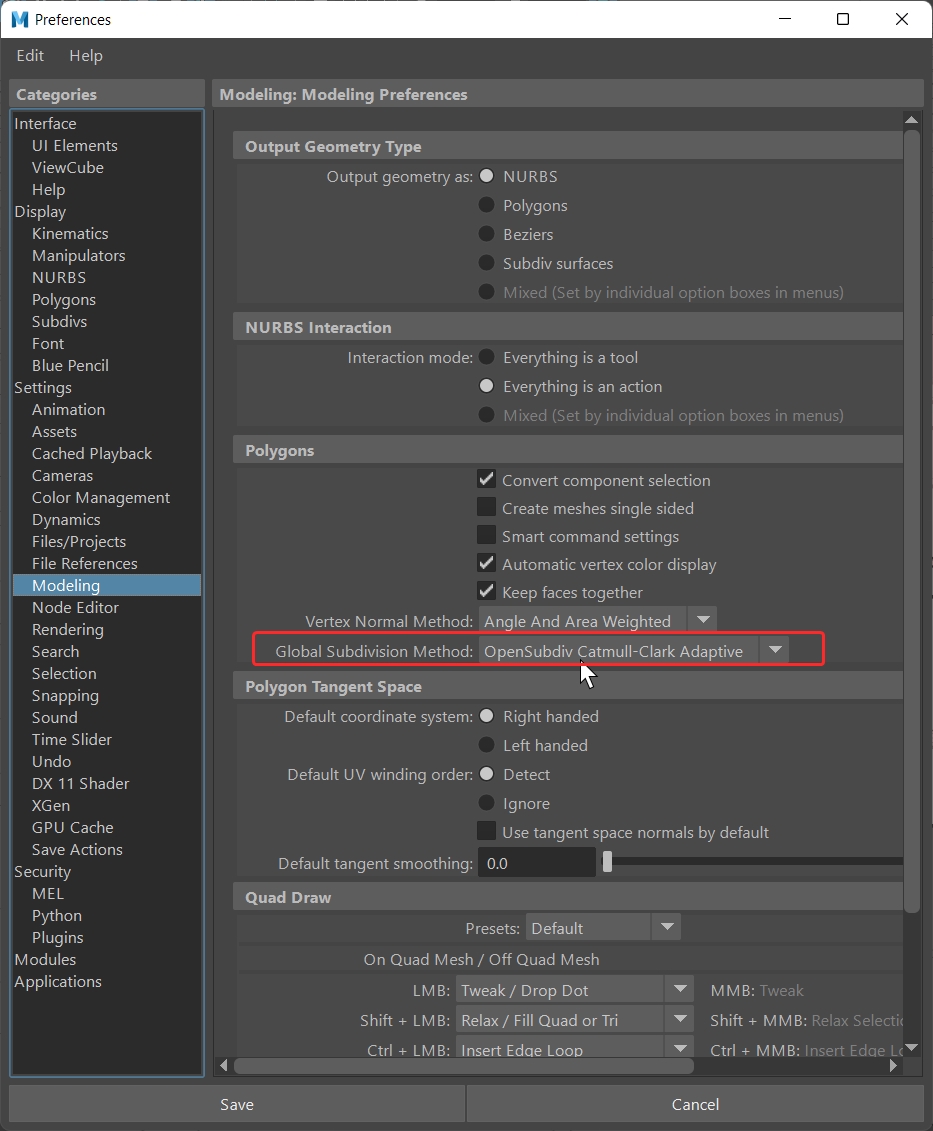Click the Default tangent smoothing slider handle
933x1131 pixels.
(x=608, y=861)
